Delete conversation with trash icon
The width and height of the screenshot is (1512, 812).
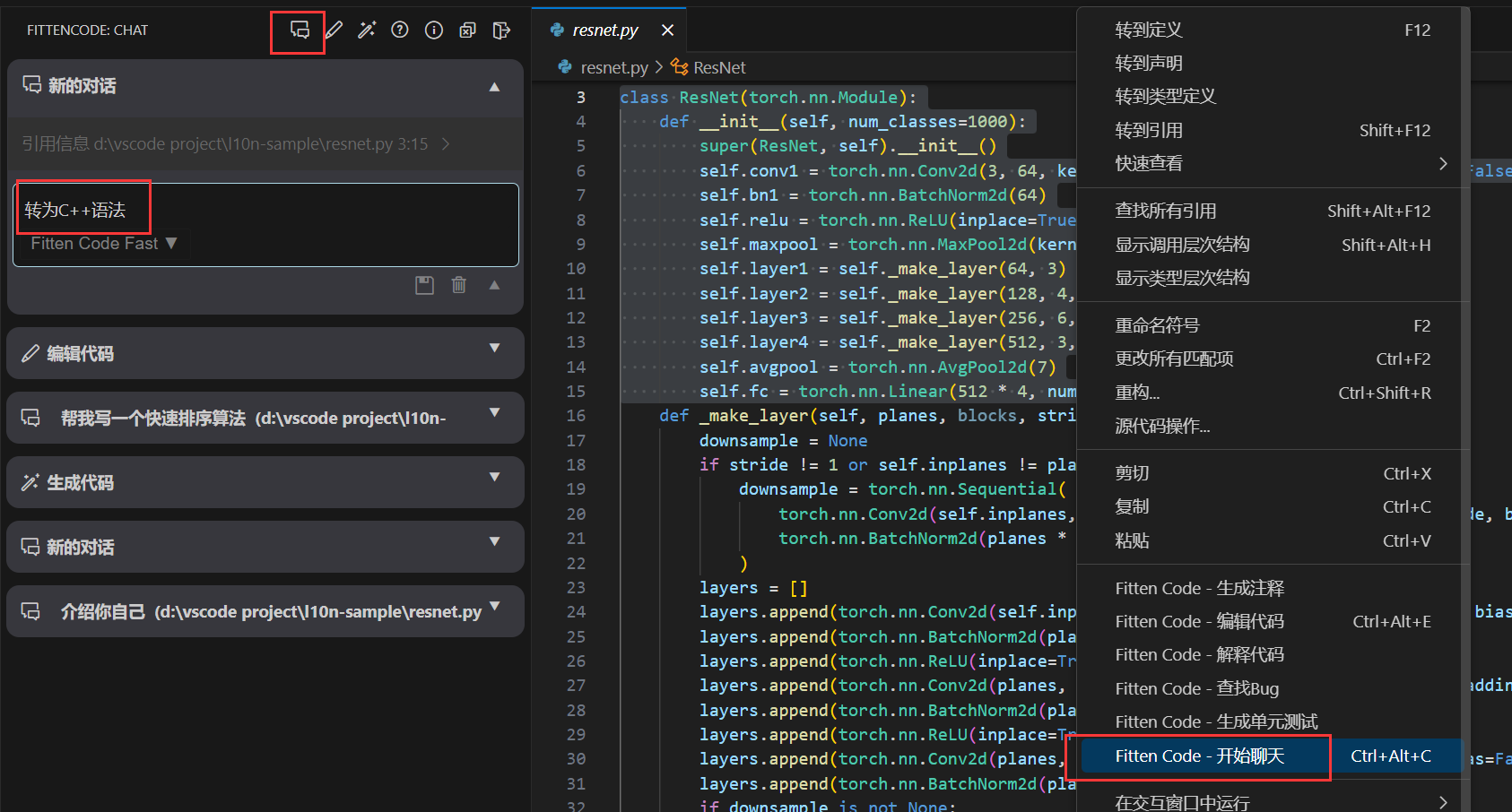pyautogui.click(x=459, y=285)
